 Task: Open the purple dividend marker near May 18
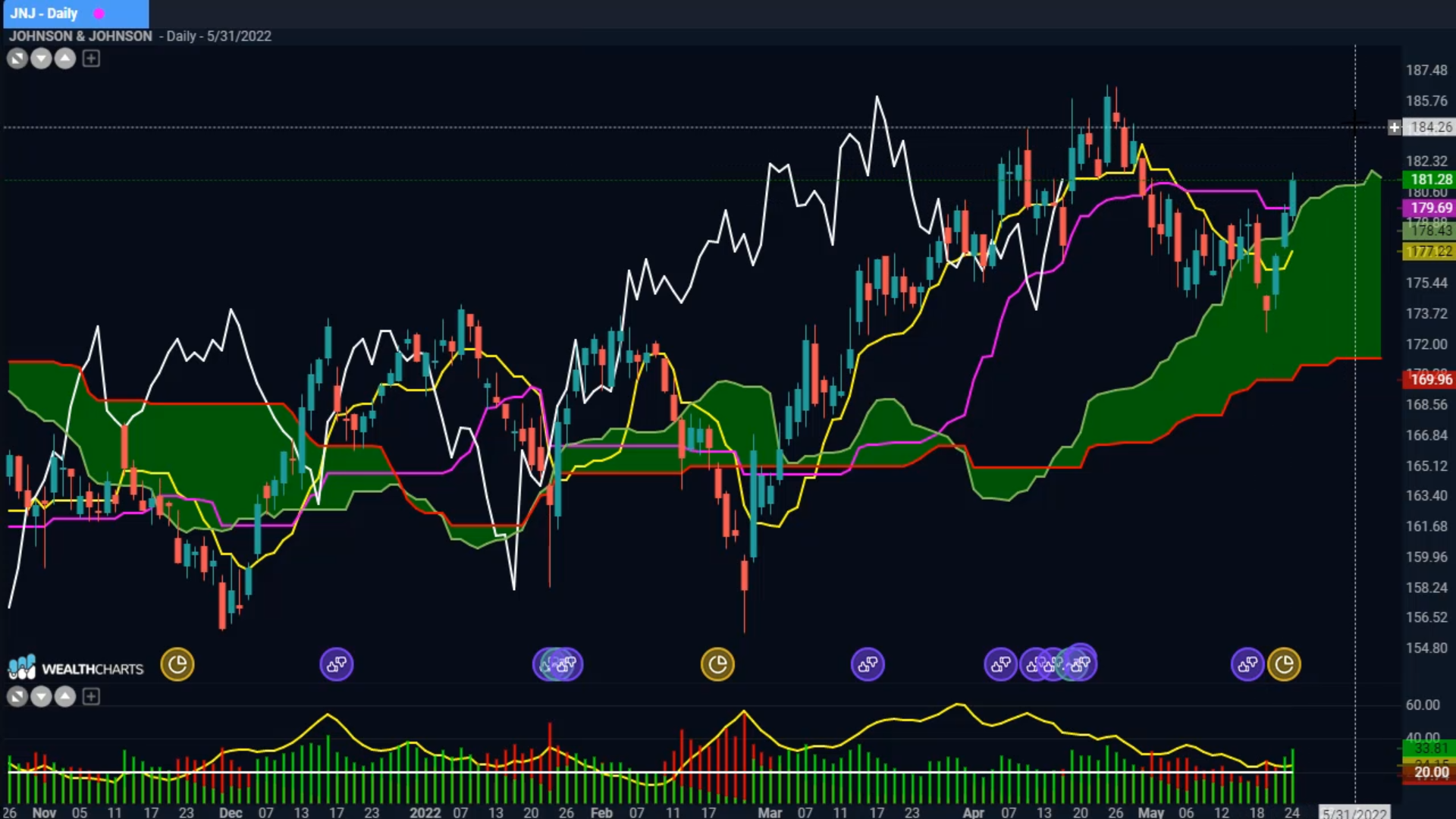point(1247,665)
